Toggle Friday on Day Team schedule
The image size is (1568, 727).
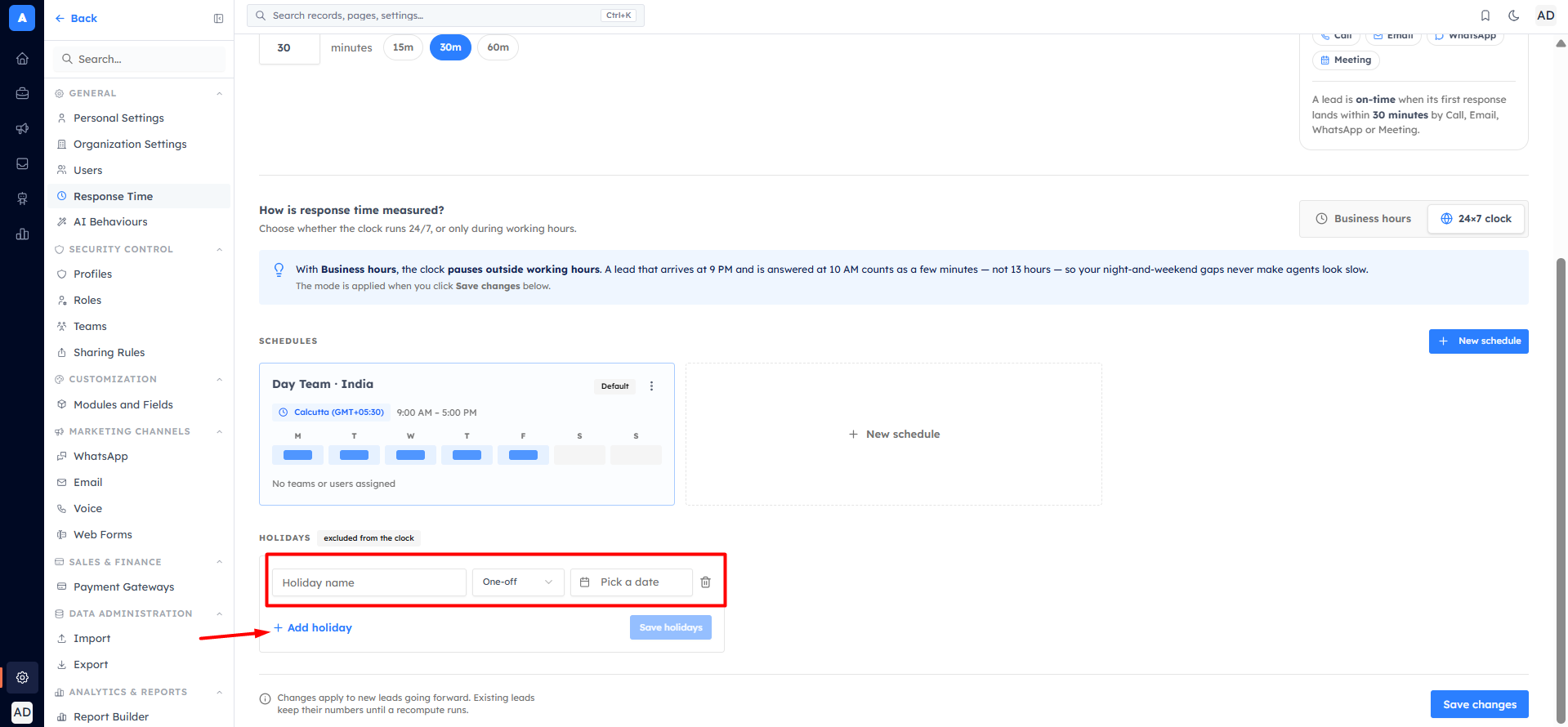coord(523,455)
